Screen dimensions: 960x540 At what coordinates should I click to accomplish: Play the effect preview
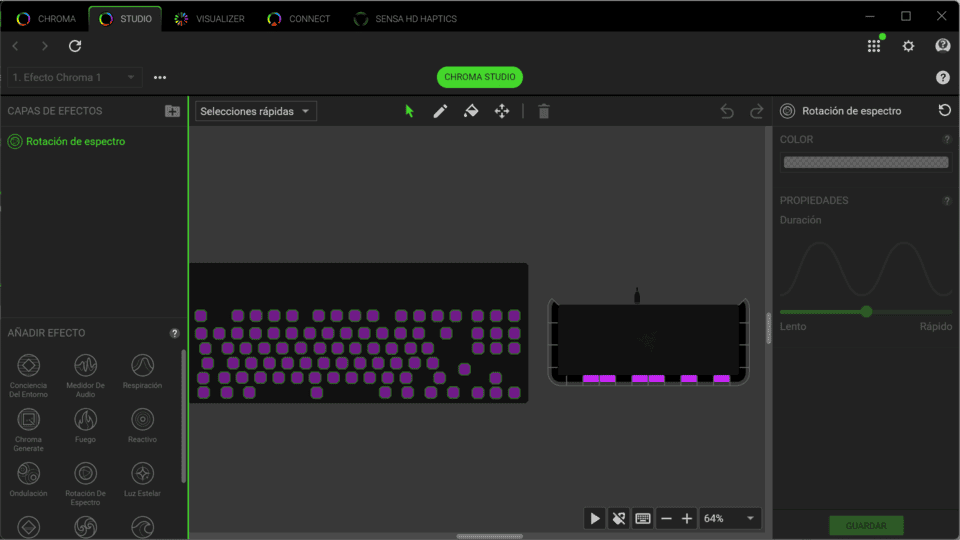point(595,518)
